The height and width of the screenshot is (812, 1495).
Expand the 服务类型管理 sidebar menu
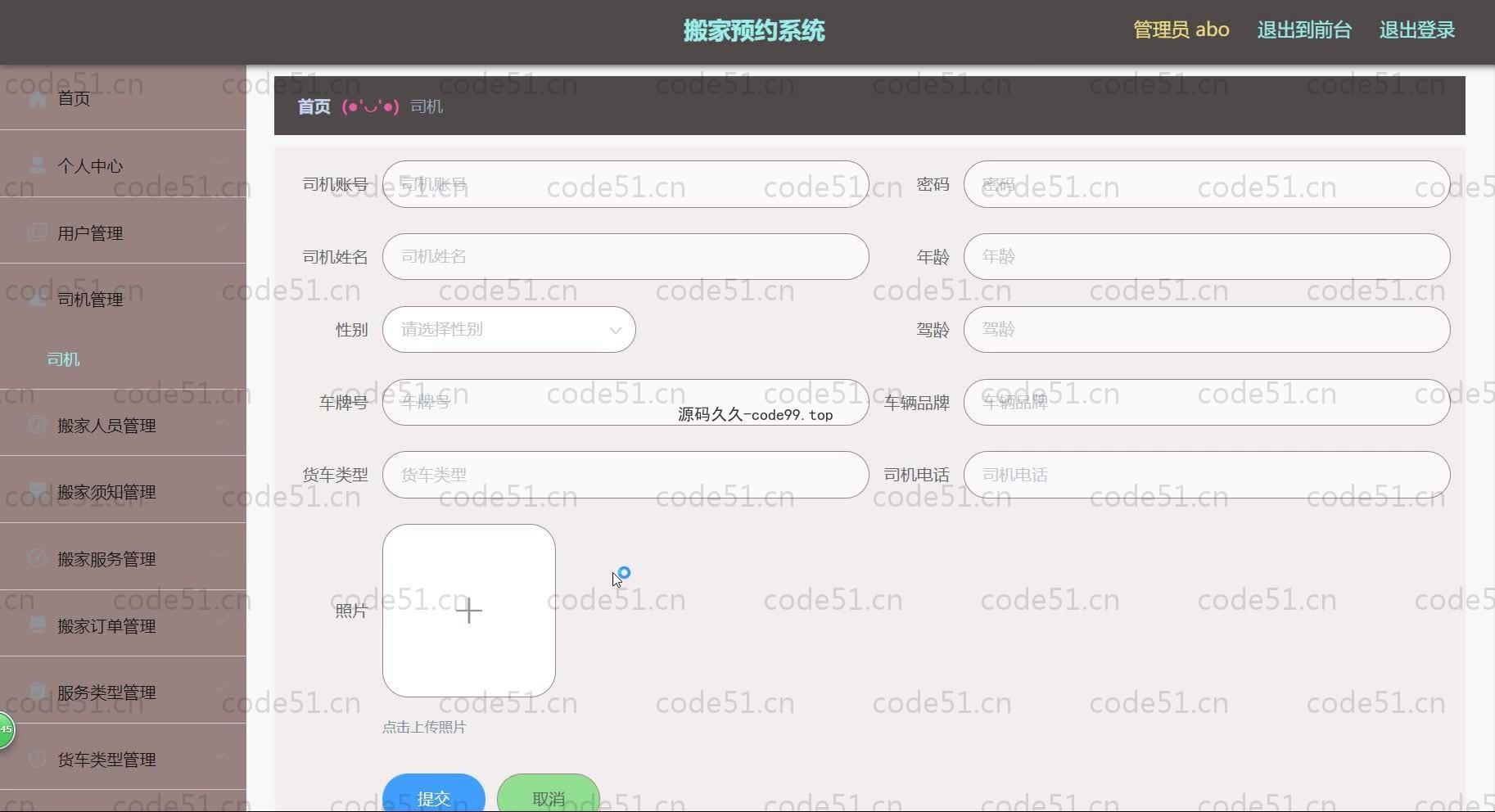pos(123,692)
